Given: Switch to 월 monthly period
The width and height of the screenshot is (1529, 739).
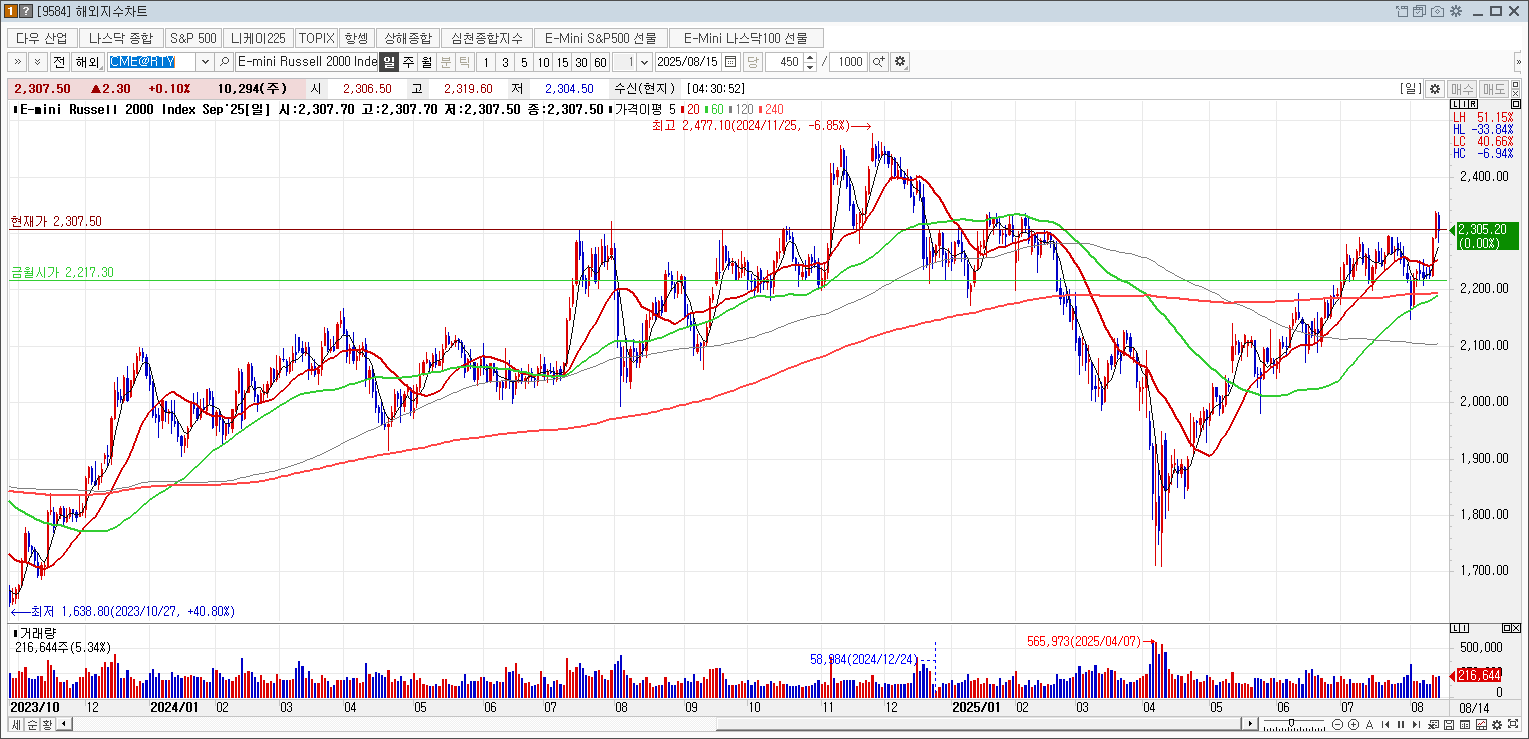Looking at the screenshot, I should coord(427,62).
